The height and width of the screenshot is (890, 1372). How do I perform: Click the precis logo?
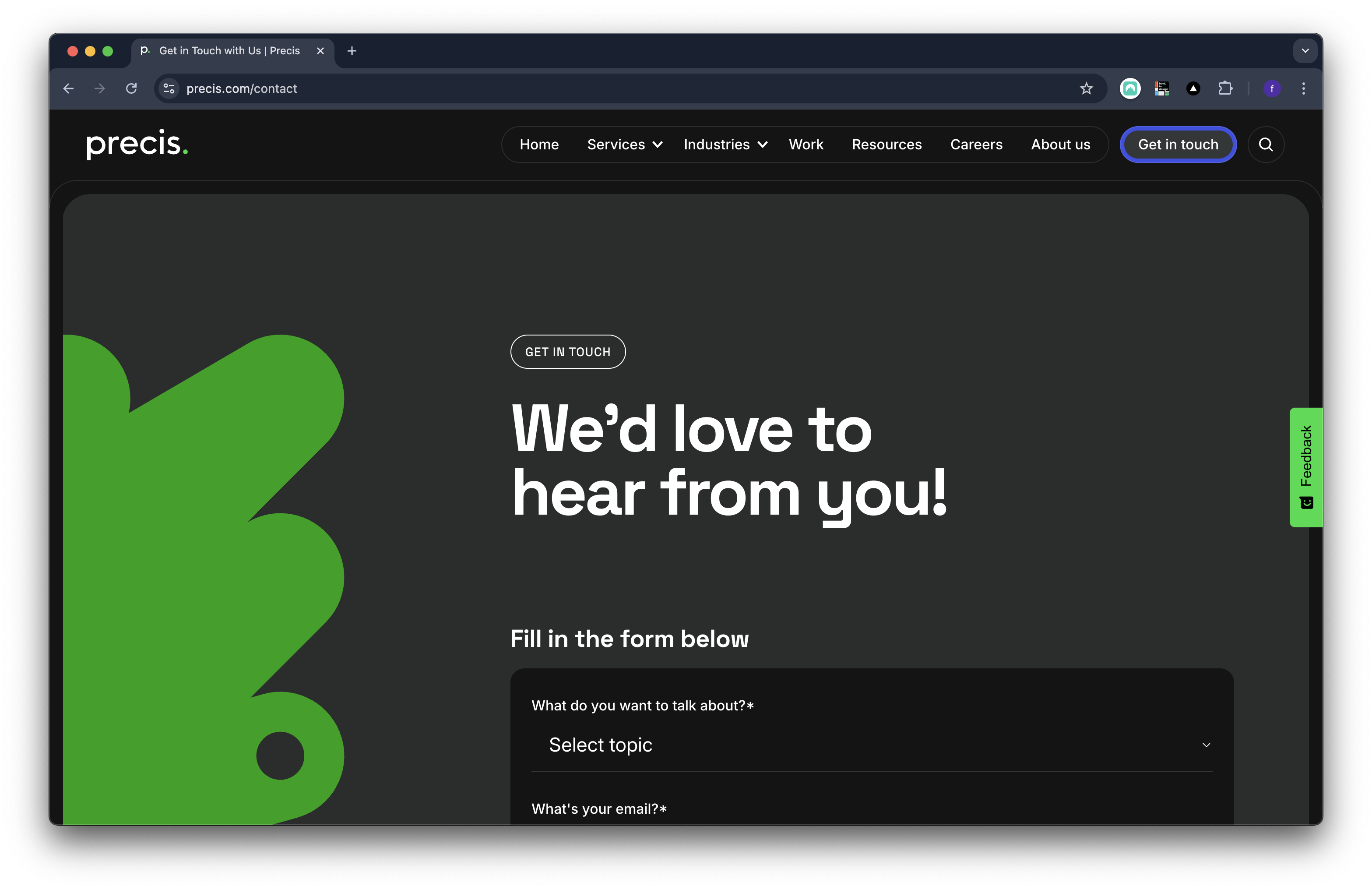(x=137, y=144)
